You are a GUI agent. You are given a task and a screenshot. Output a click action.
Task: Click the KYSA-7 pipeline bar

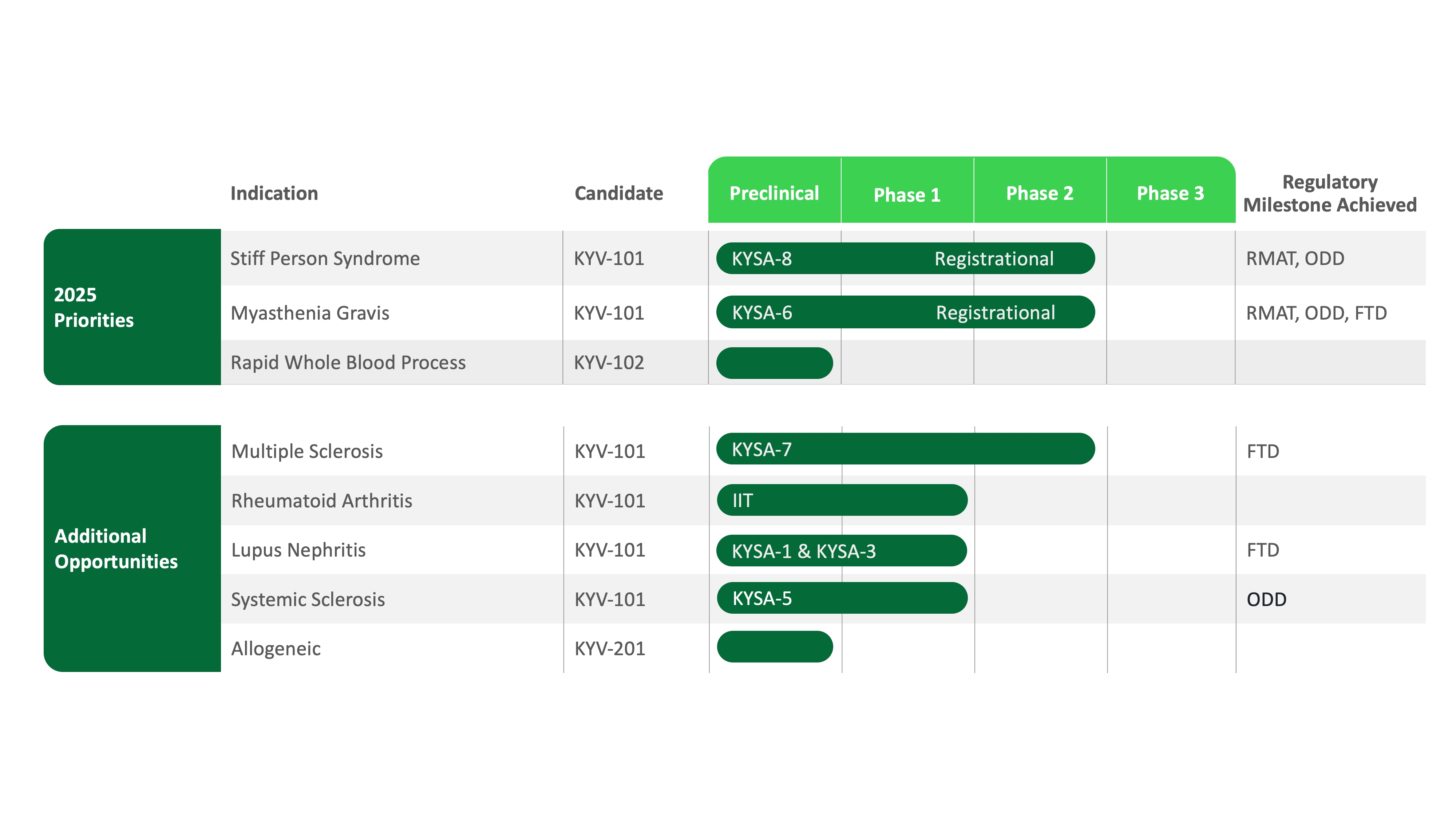pos(905,449)
